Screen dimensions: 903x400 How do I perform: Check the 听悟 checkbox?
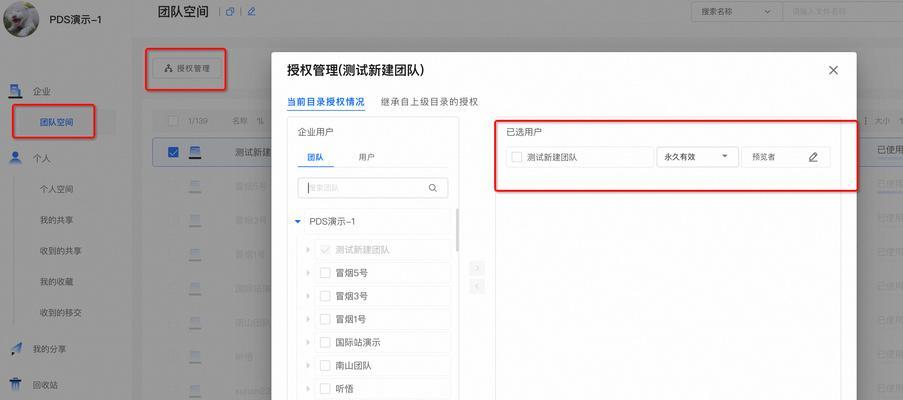point(325,388)
